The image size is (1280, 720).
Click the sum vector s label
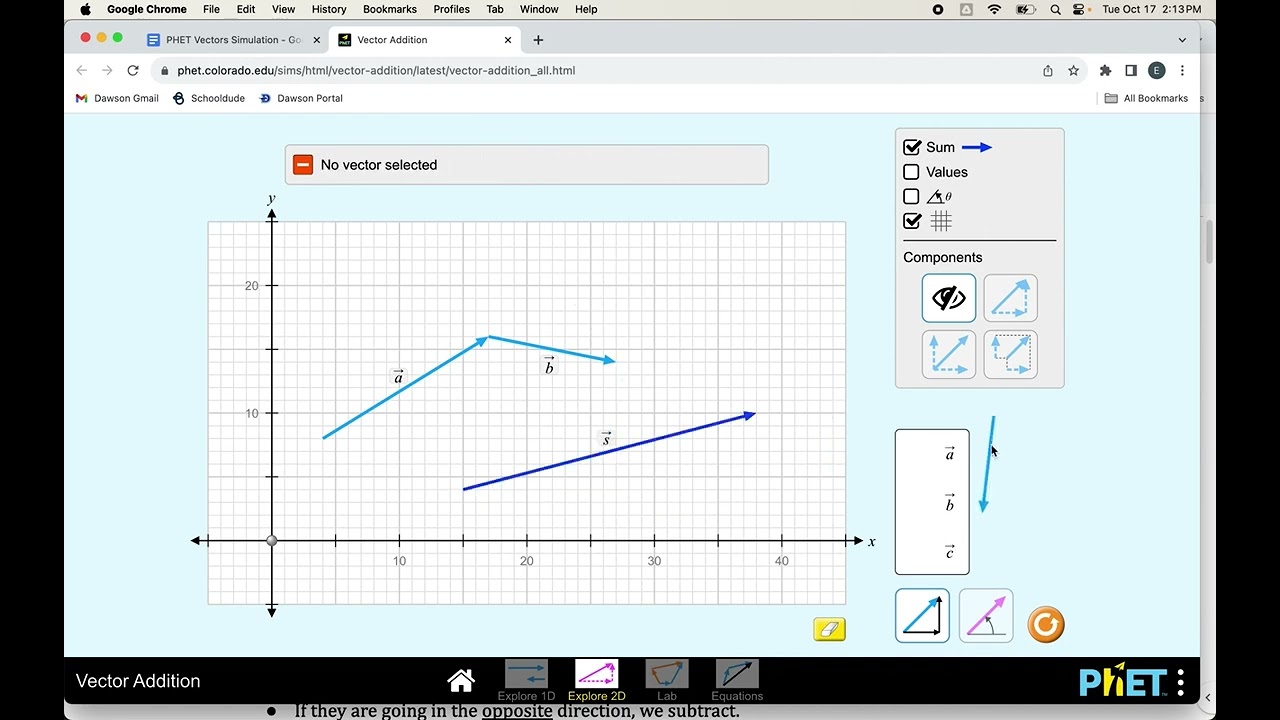[606, 439]
